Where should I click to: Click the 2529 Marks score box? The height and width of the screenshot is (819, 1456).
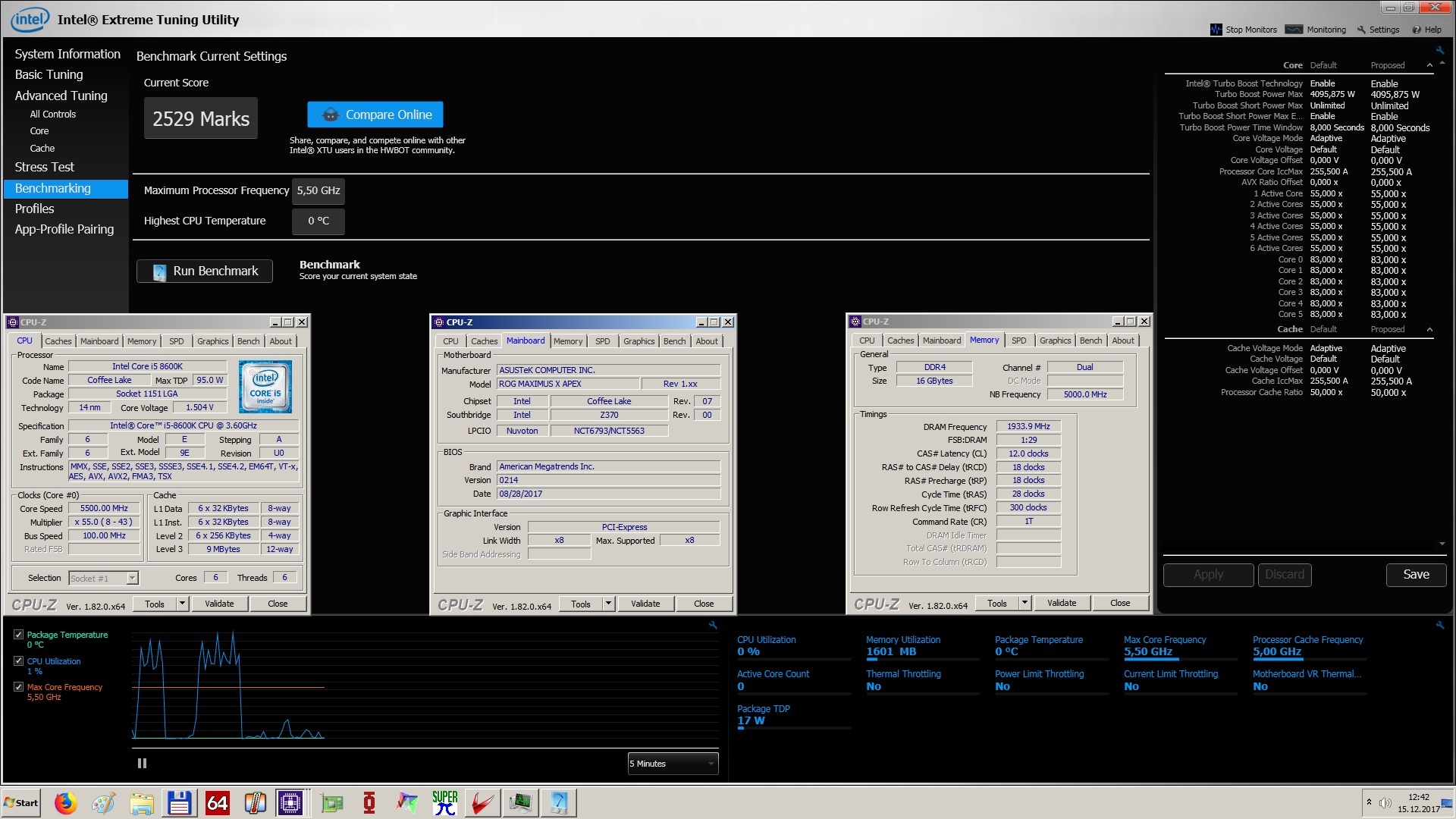click(x=201, y=118)
